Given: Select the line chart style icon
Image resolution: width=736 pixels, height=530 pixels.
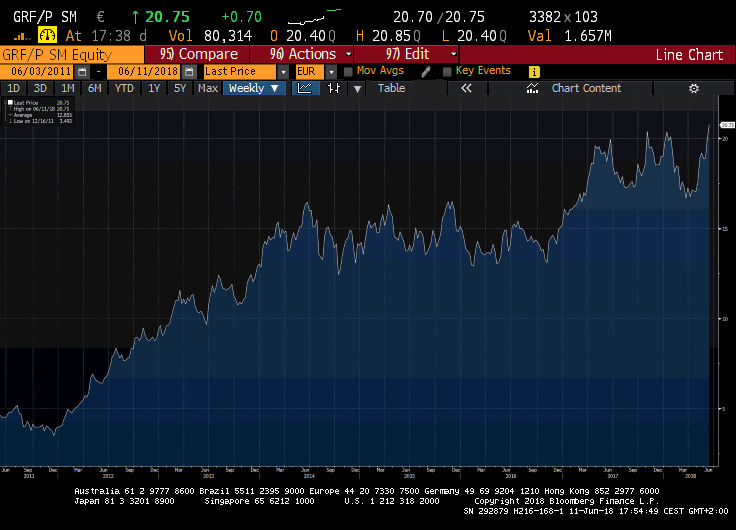Looking at the screenshot, I should (305, 88).
